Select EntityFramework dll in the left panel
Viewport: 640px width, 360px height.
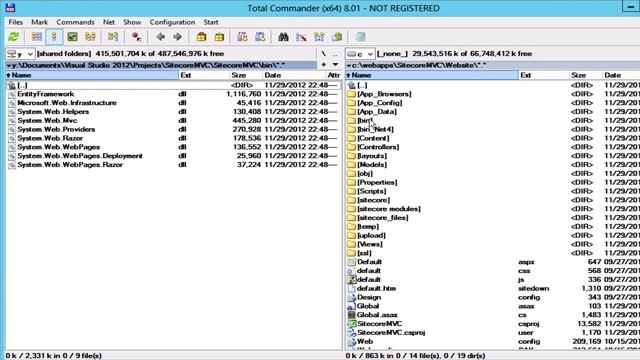pyautogui.click(x=173, y=94)
